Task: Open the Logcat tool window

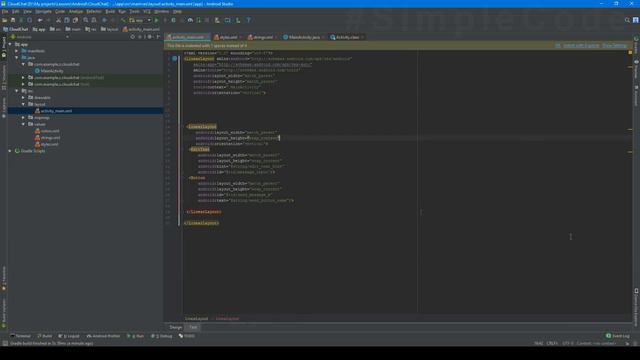Action: [x=69, y=336]
